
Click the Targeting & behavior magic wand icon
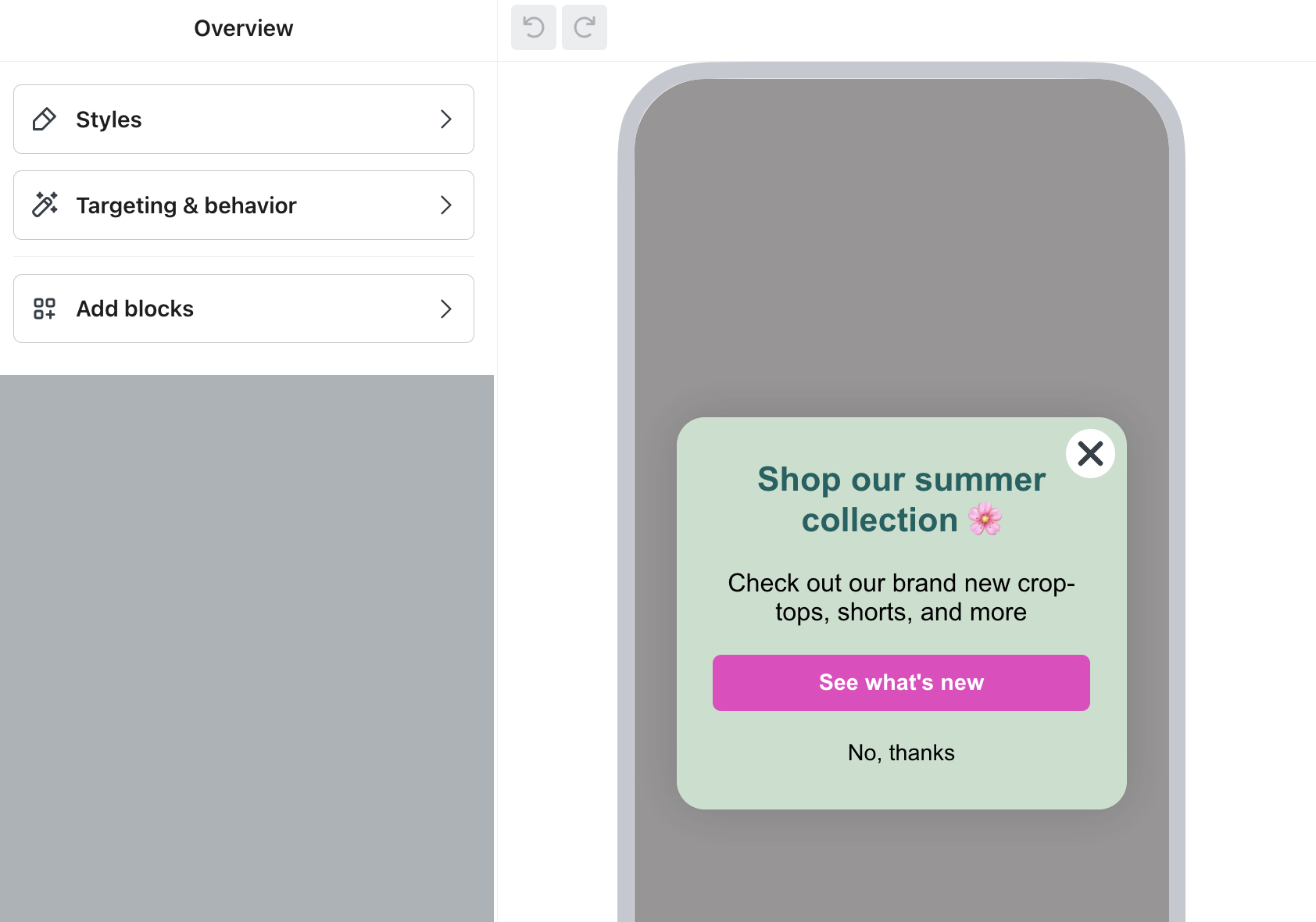tap(45, 205)
